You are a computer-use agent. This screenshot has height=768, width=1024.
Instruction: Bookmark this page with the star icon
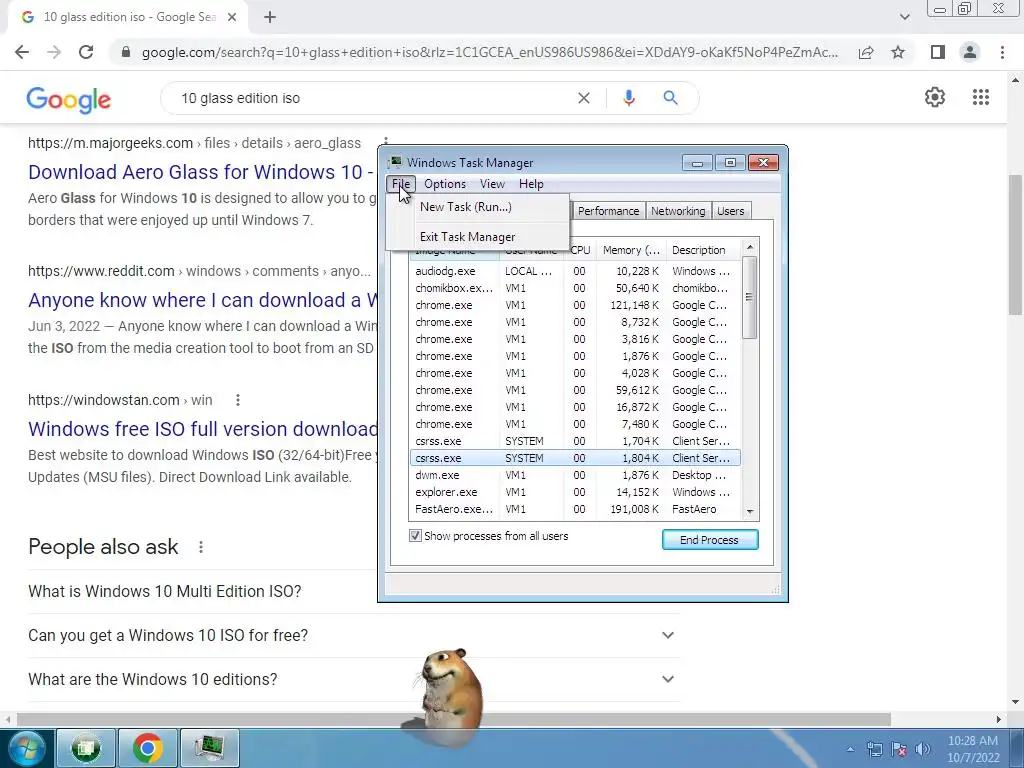898,52
